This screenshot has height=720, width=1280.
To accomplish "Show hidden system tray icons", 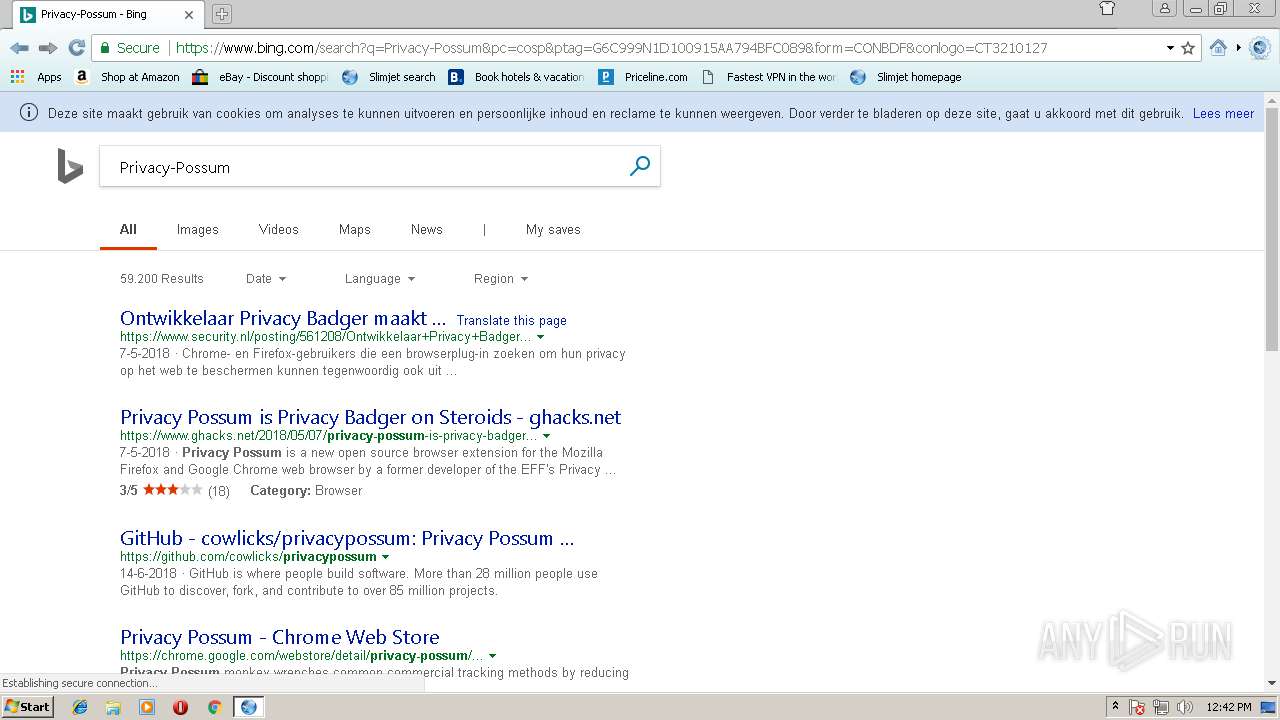I will pos(1115,707).
